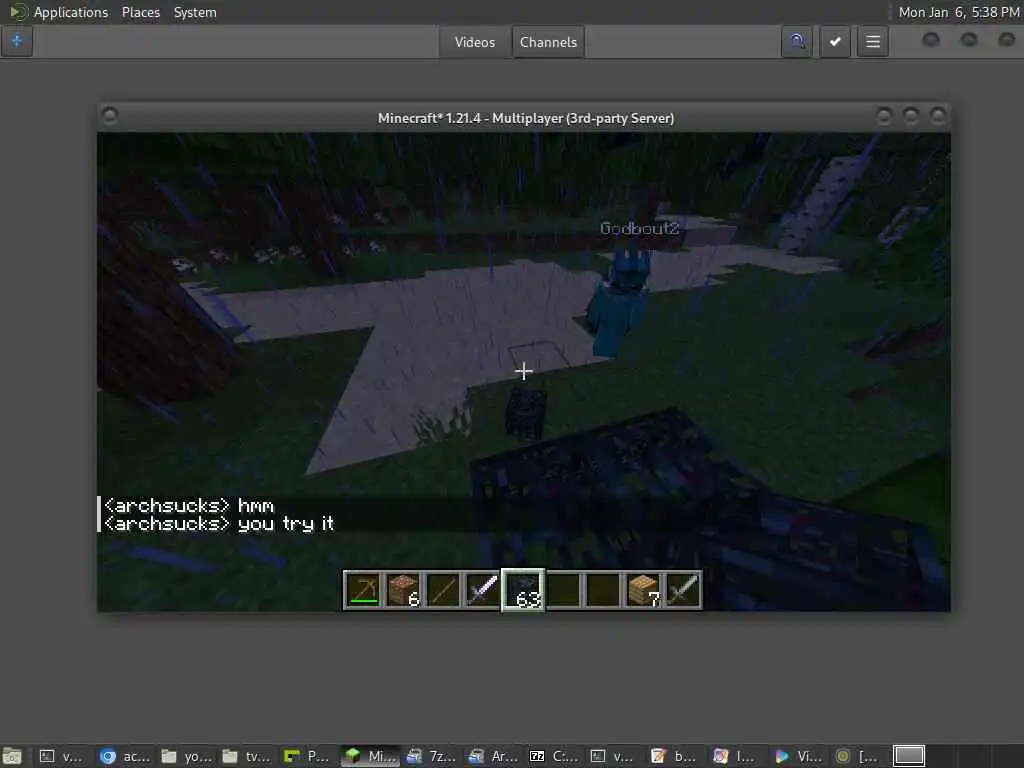Click the blue plus add button in toolbar

(x=16, y=42)
